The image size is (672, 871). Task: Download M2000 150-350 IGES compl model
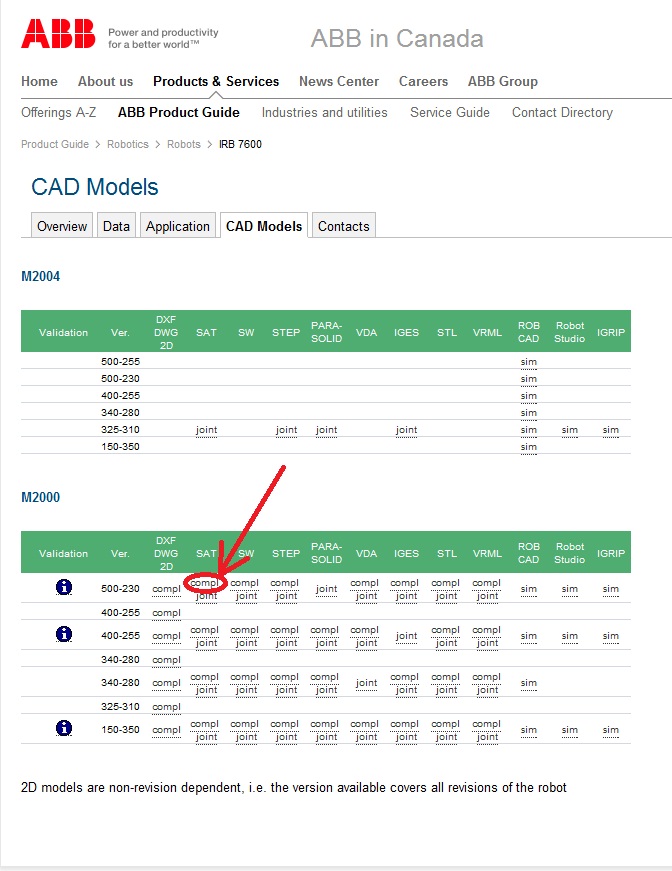pos(404,724)
